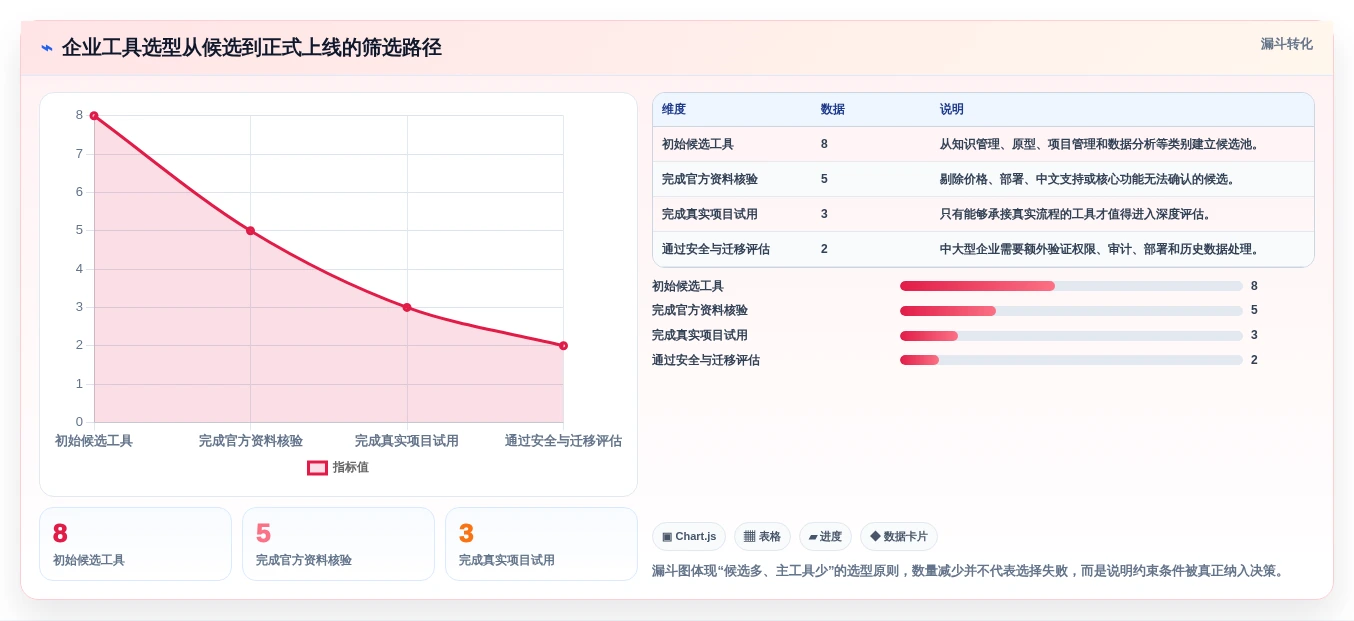
Task: Click the 维度 column header
Action: [x=674, y=110]
